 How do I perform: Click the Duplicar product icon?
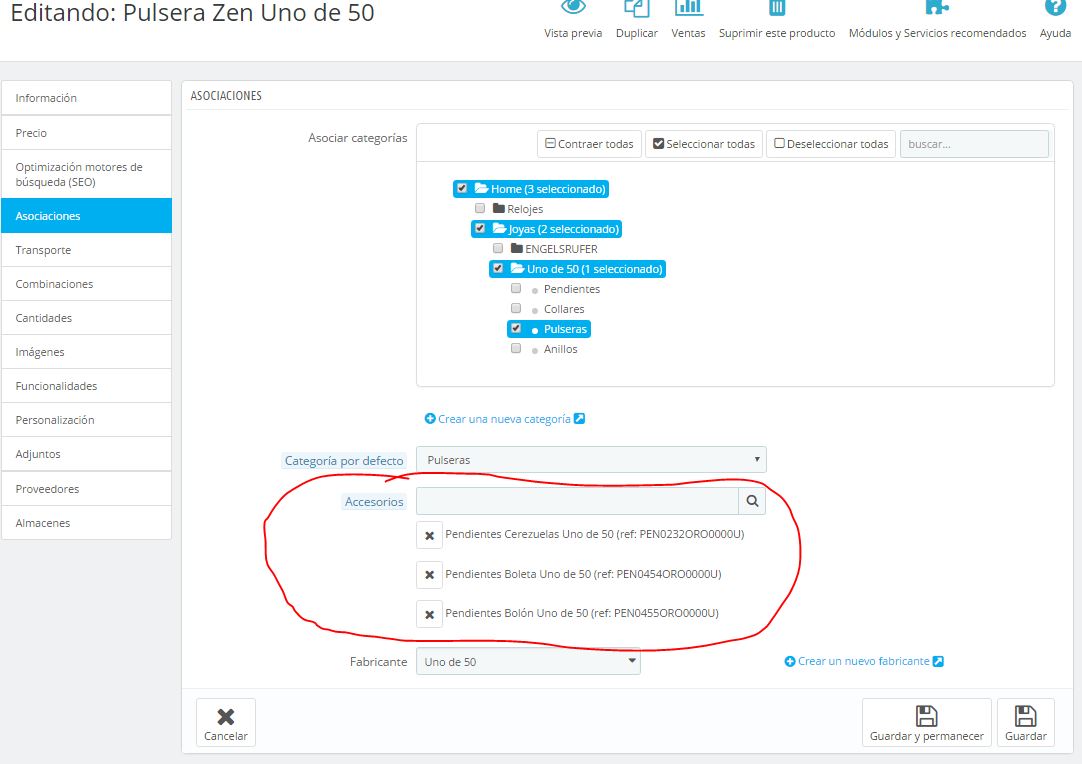(x=636, y=8)
